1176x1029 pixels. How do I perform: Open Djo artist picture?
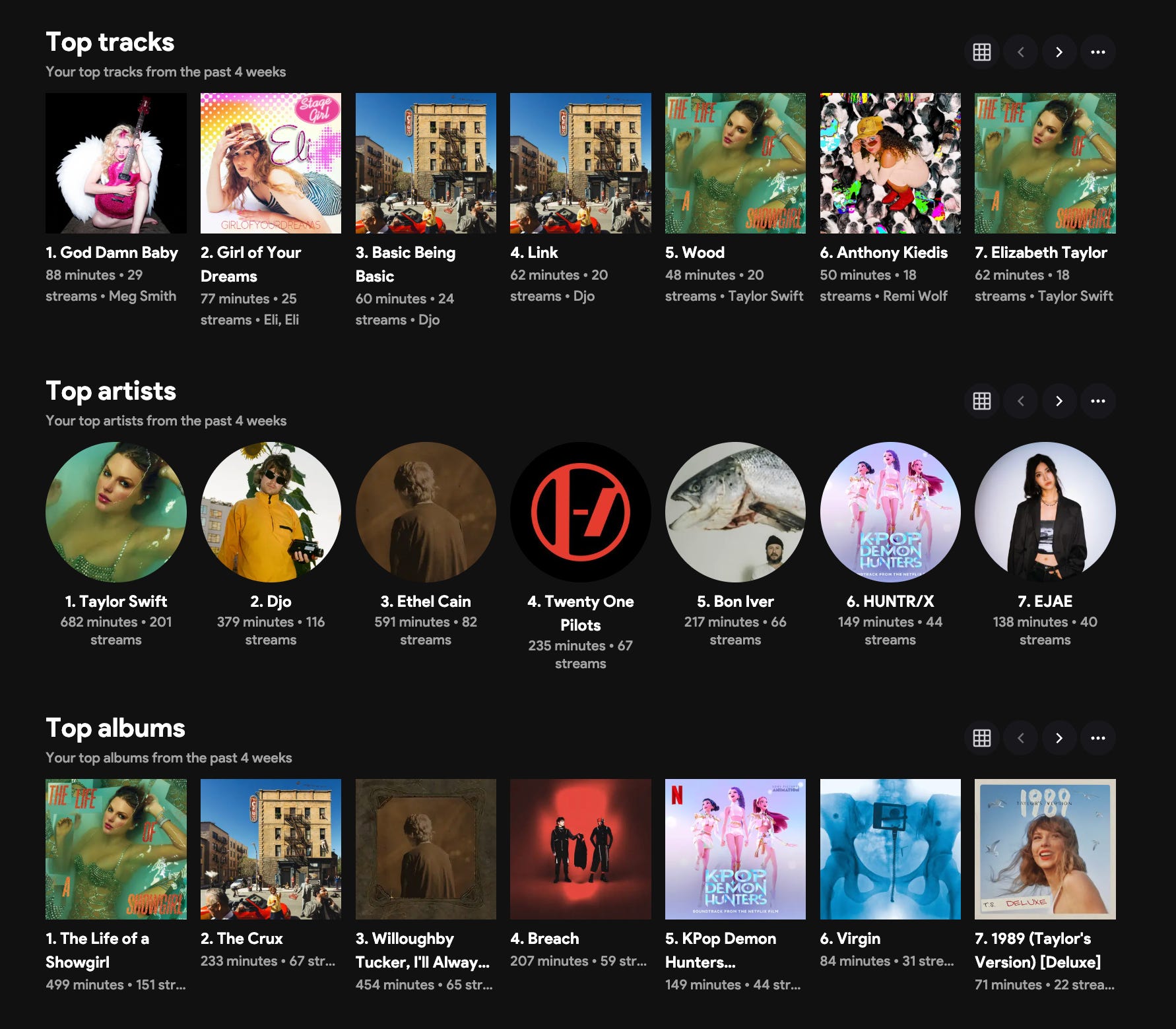271,512
